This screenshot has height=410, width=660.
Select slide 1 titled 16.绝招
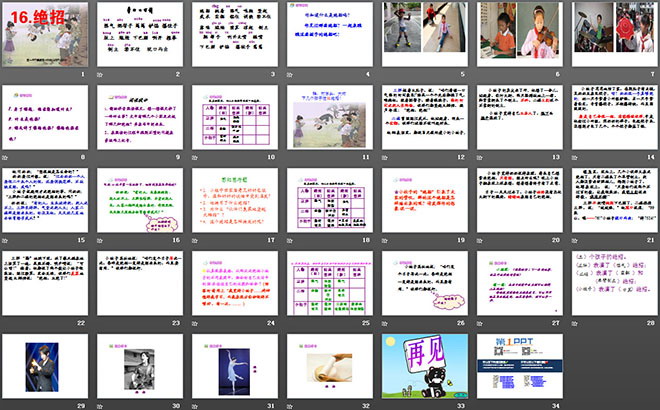[46, 36]
